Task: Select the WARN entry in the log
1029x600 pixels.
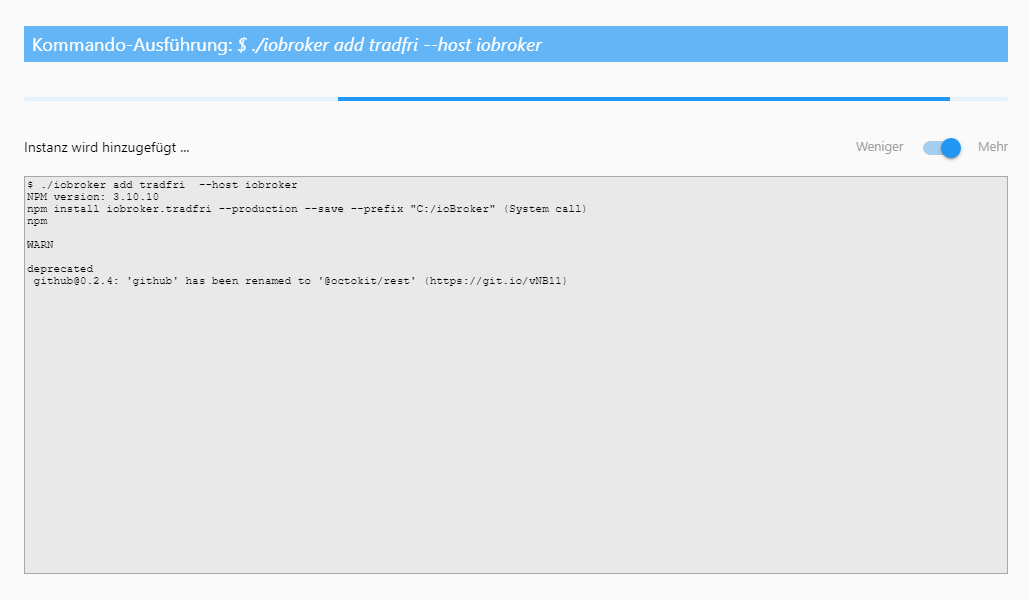Action: point(39,244)
